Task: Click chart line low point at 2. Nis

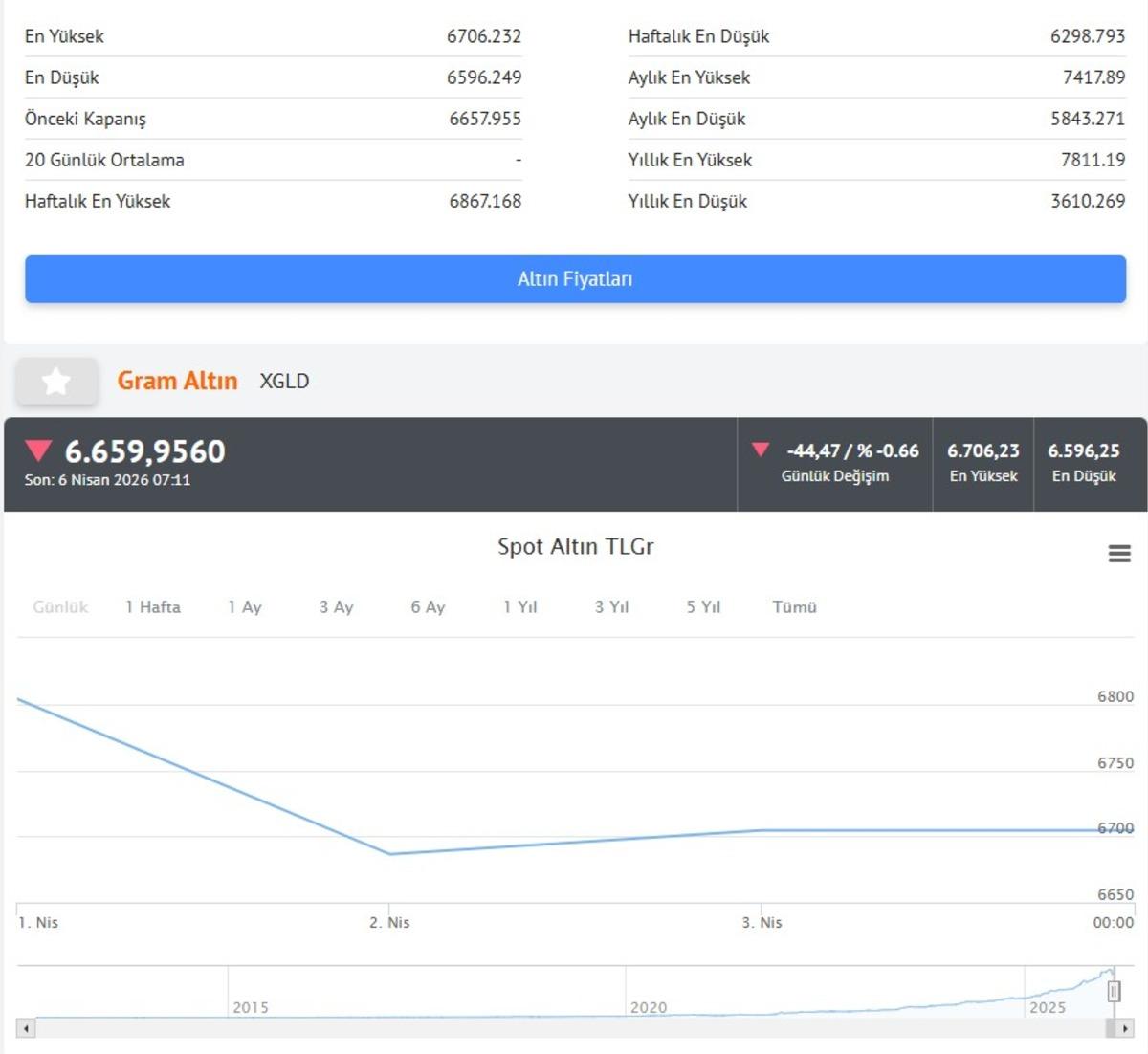Action: point(390,854)
